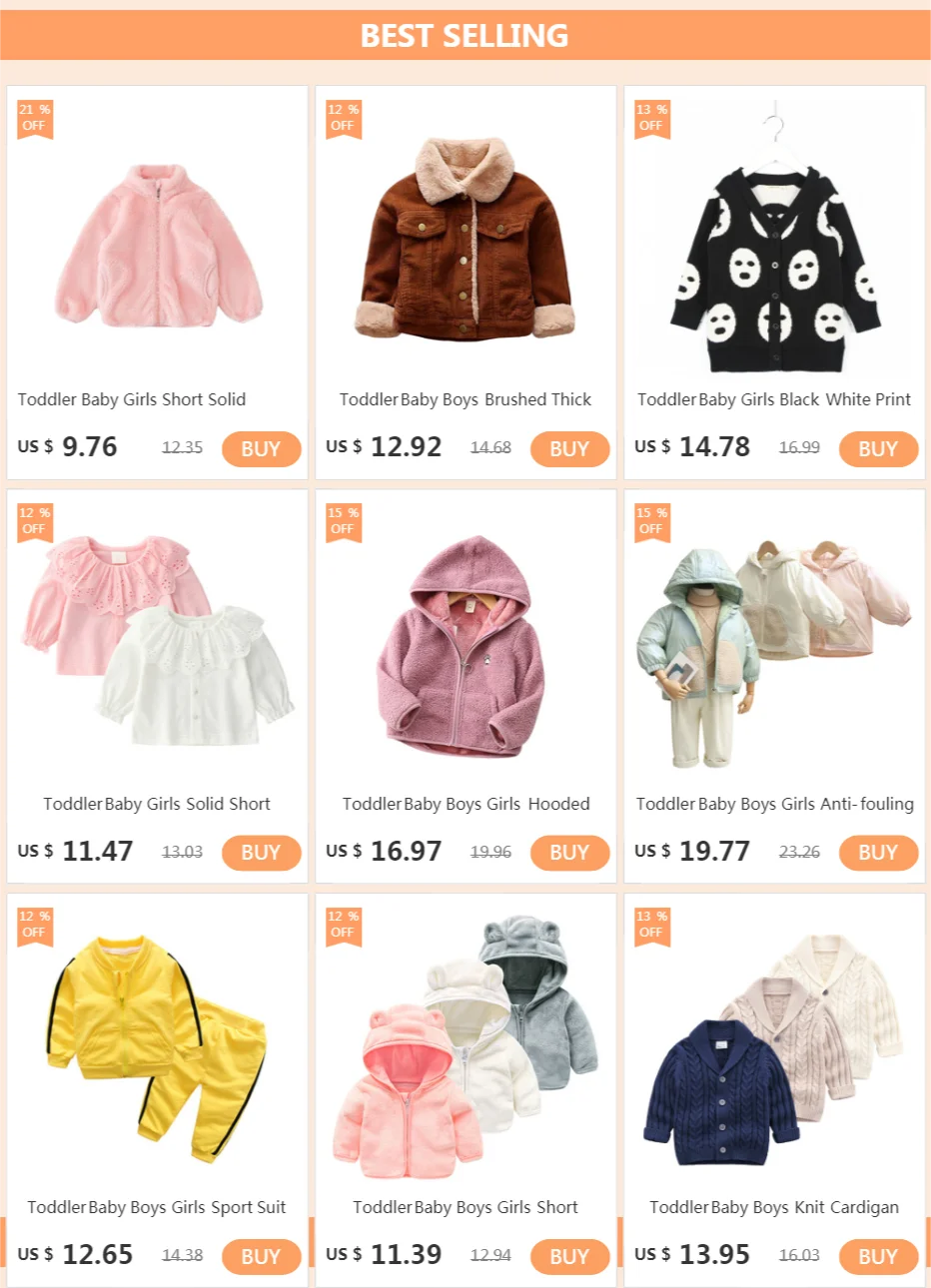Screen dimensions: 931x1288
Task: Open Toddler Baby Boys Girls Anti-fouling title
Action: click(775, 804)
